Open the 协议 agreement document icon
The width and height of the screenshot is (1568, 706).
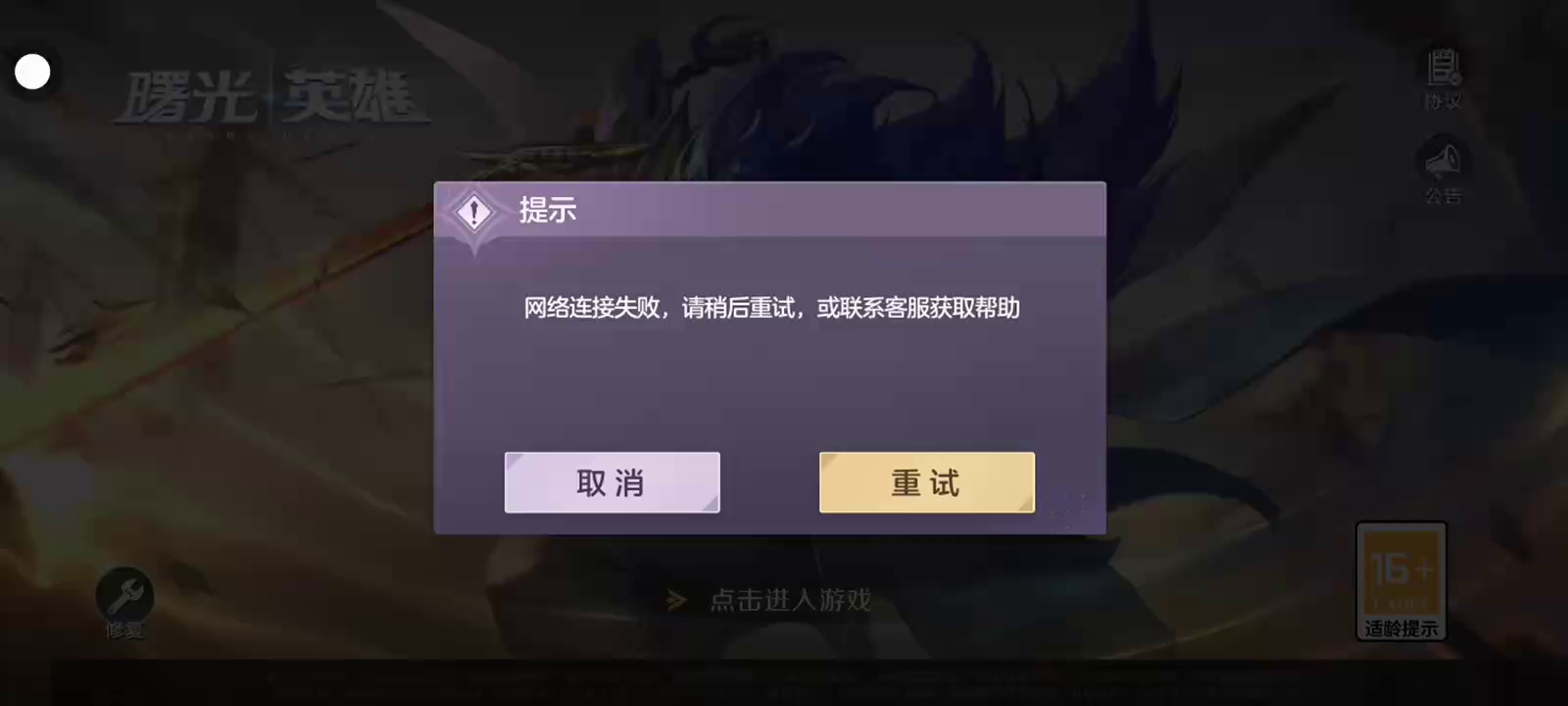1443,69
